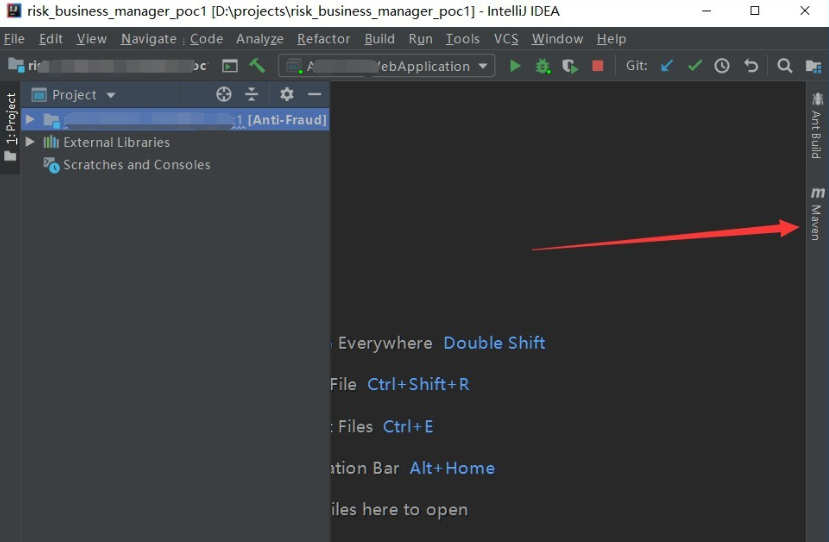
Task: Run the application with green play icon
Action: click(515, 66)
